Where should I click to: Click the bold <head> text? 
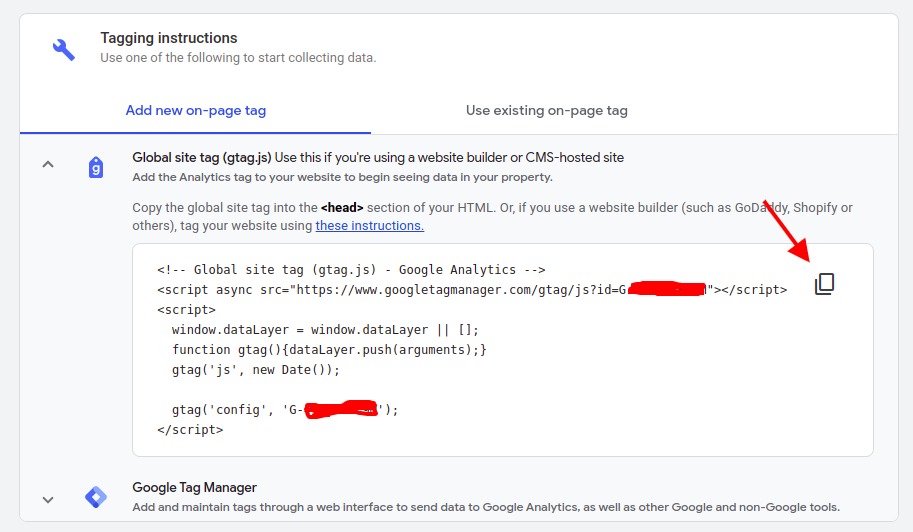pyautogui.click(x=342, y=207)
